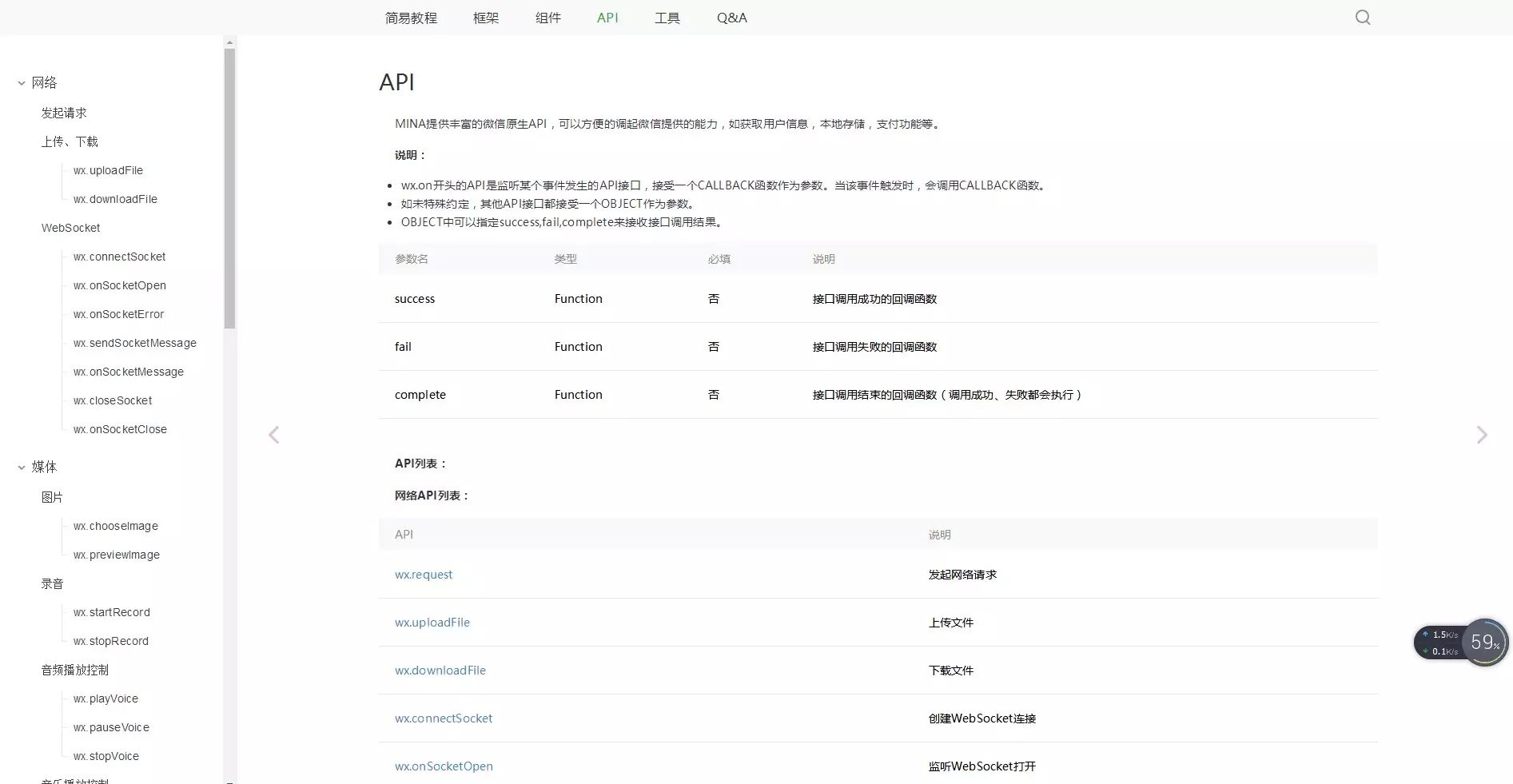Click the 创建WebSocket连接 description cell

(x=982, y=718)
